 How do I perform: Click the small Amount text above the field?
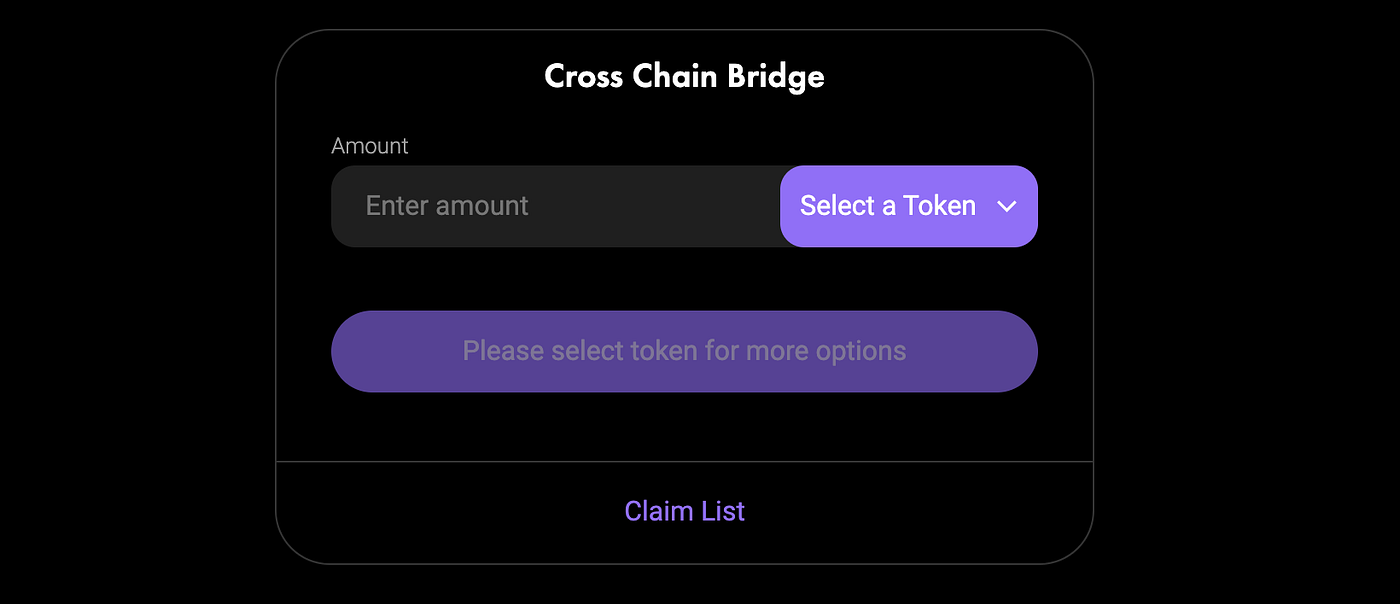click(x=369, y=146)
